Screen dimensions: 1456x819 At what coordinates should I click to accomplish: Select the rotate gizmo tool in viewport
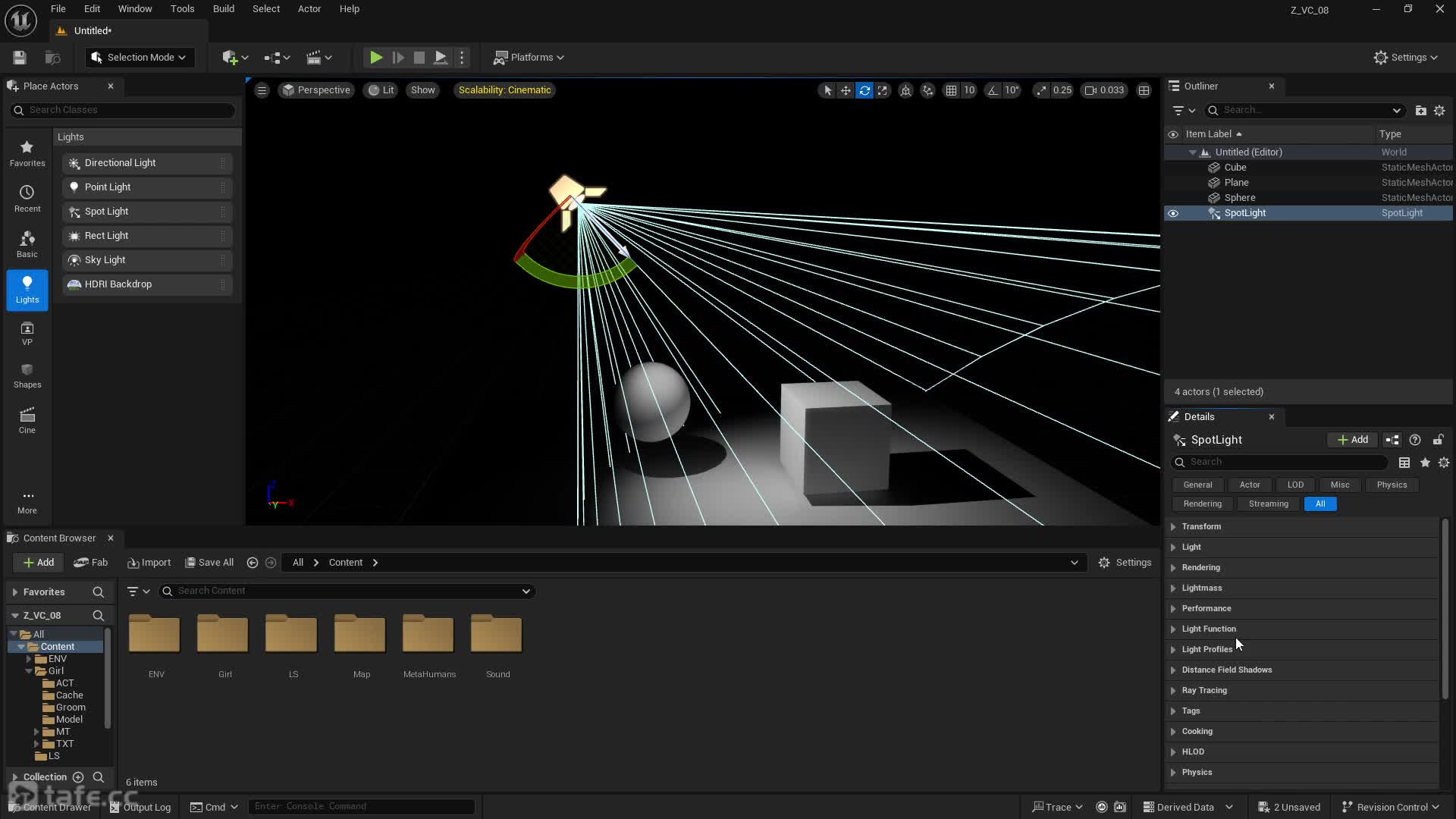[864, 90]
